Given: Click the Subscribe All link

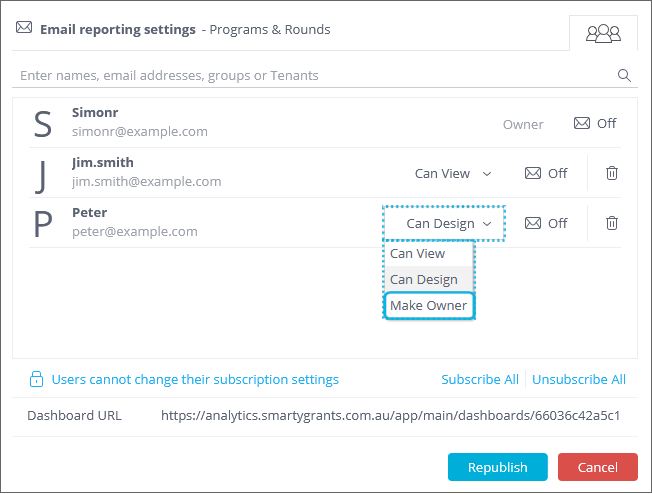Looking at the screenshot, I should [x=480, y=380].
